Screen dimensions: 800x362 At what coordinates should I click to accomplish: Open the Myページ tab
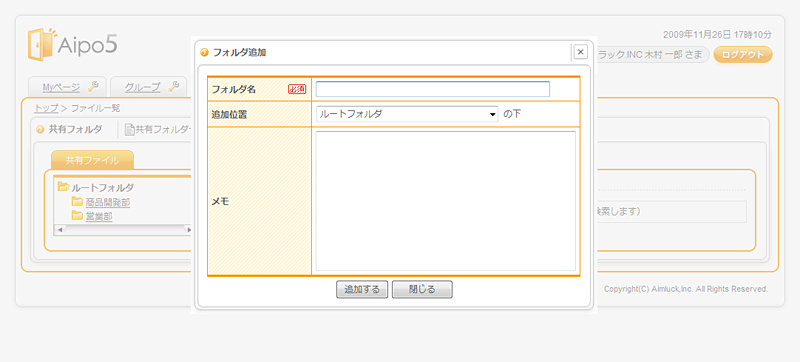click(62, 87)
